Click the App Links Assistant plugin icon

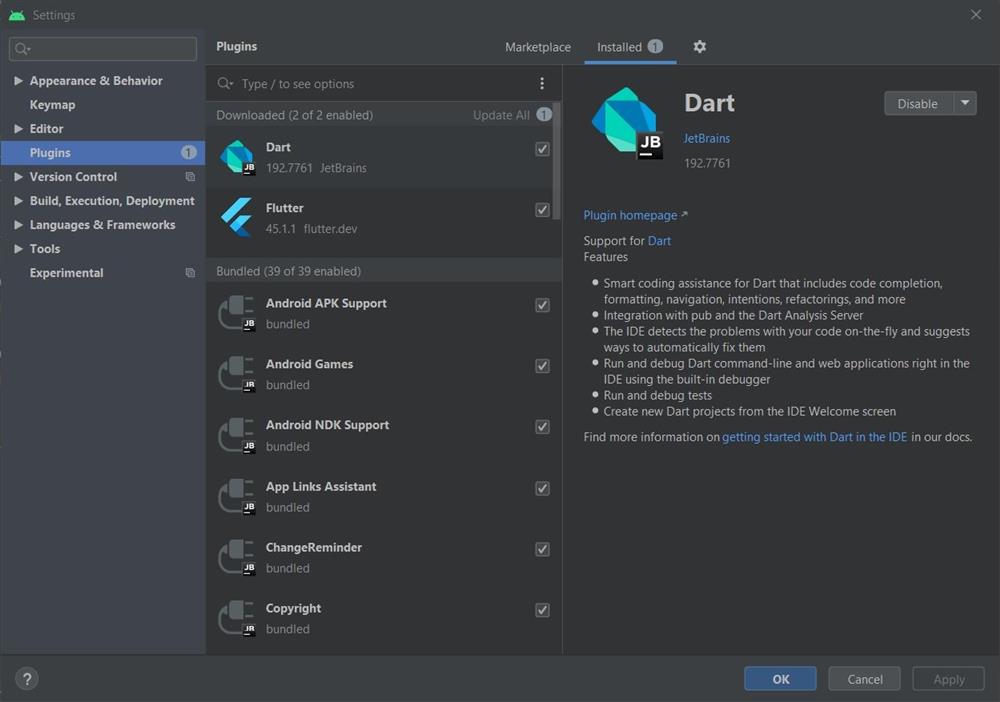tap(237, 496)
